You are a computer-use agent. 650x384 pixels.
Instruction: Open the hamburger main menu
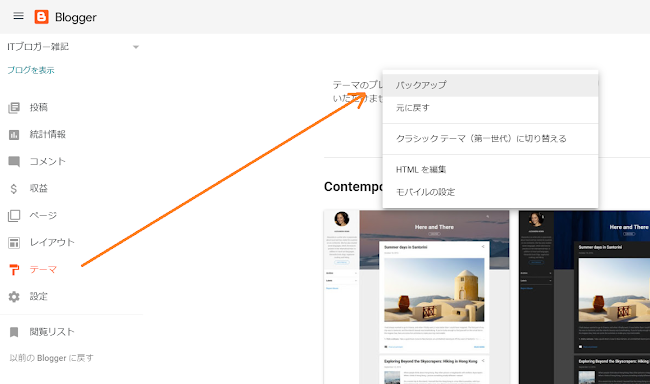(18, 16)
